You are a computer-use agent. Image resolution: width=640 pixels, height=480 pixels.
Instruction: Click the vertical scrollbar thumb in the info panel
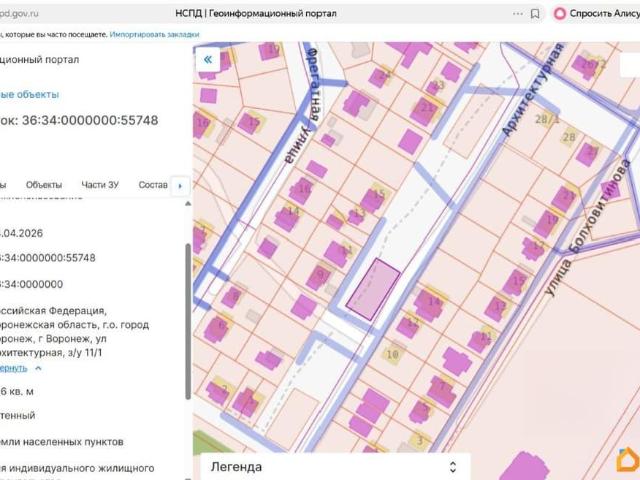tap(188, 321)
